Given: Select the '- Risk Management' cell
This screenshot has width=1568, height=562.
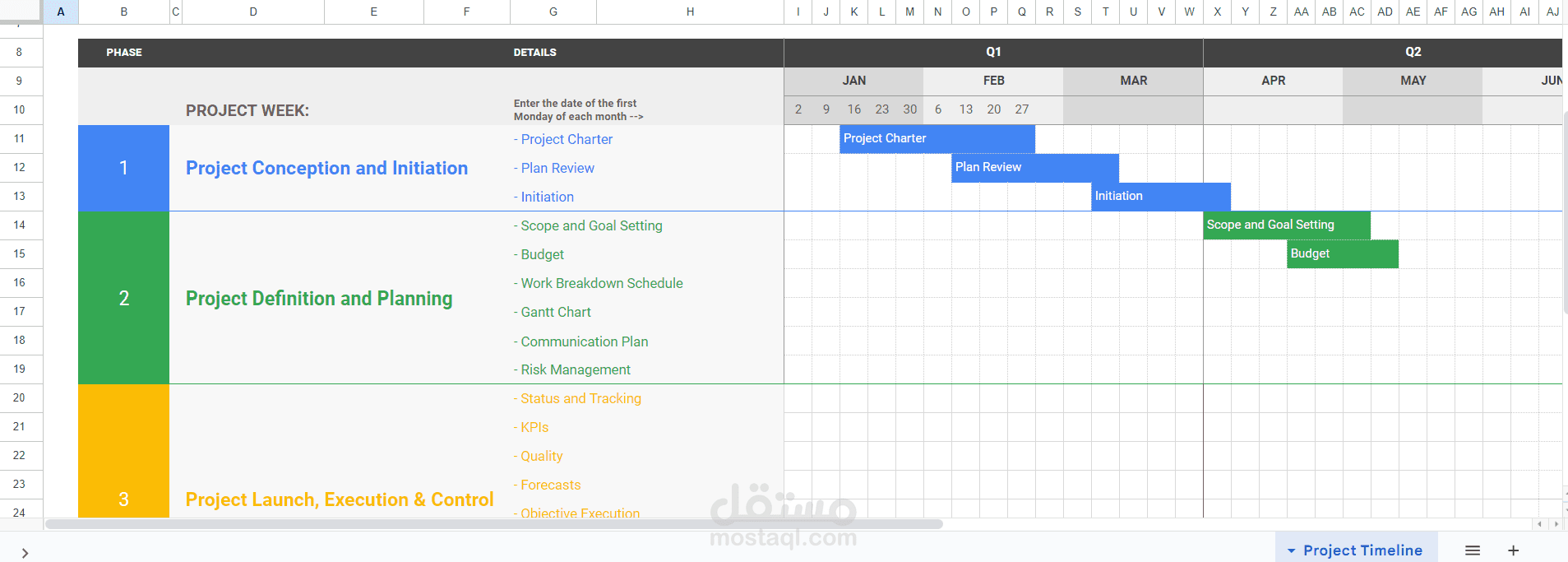Looking at the screenshot, I should (x=572, y=369).
